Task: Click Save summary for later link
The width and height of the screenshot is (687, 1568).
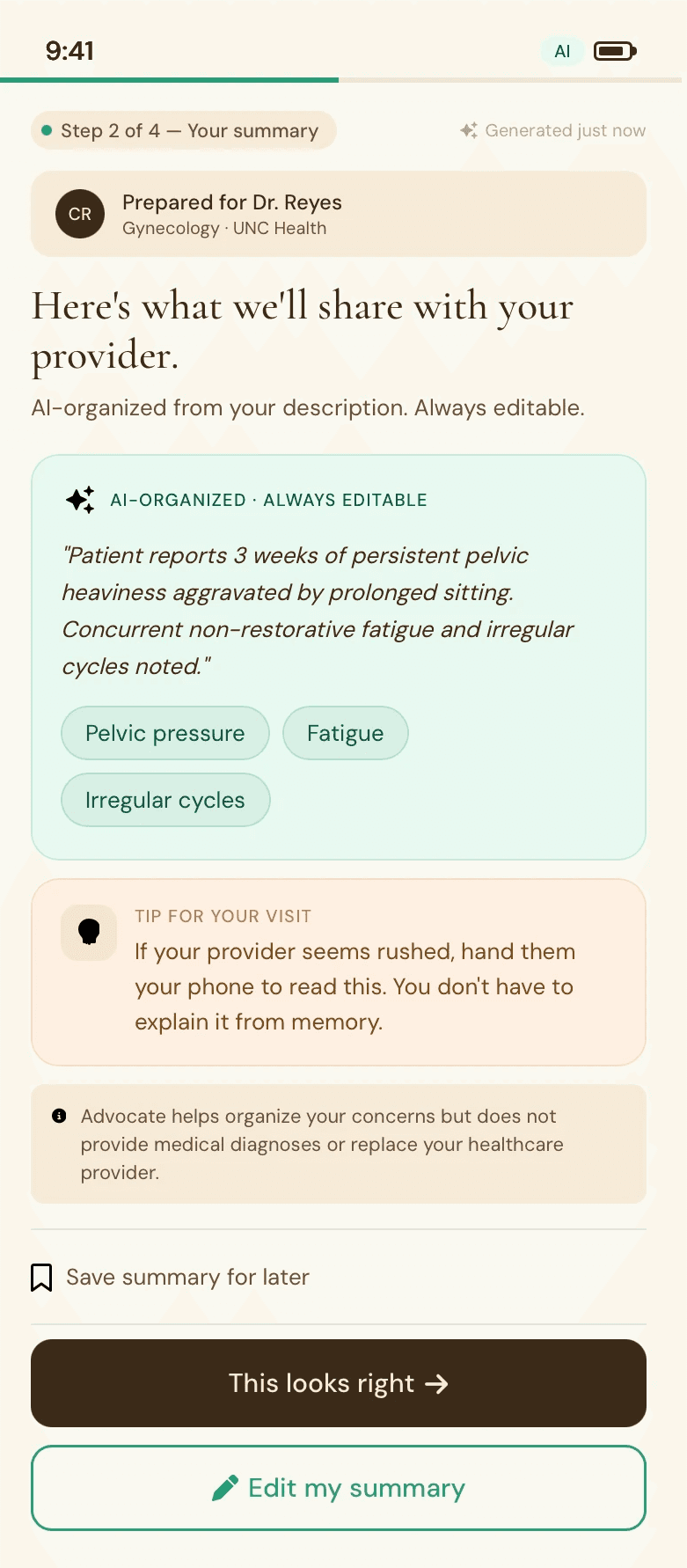Action: [187, 1277]
